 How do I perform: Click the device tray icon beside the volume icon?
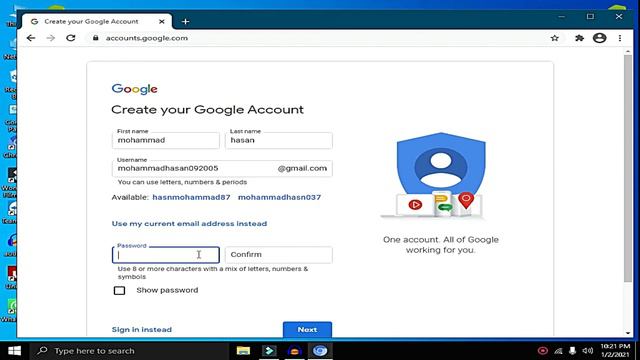[x=572, y=351]
